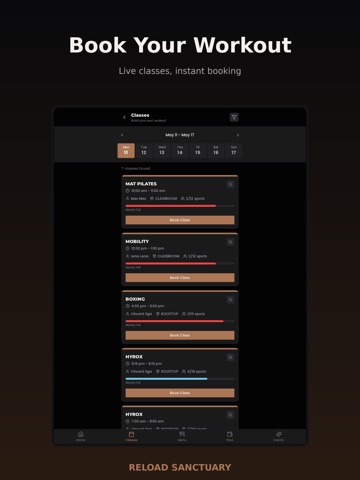
Task: Tap the corner icon on 5:15 pm Hyrox card
Action: click(x=230, y=357)
